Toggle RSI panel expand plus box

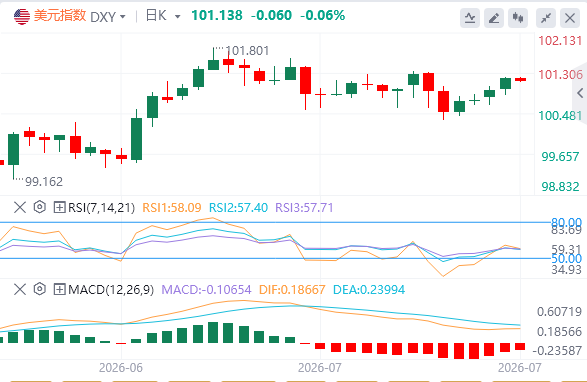click(60, 207)
